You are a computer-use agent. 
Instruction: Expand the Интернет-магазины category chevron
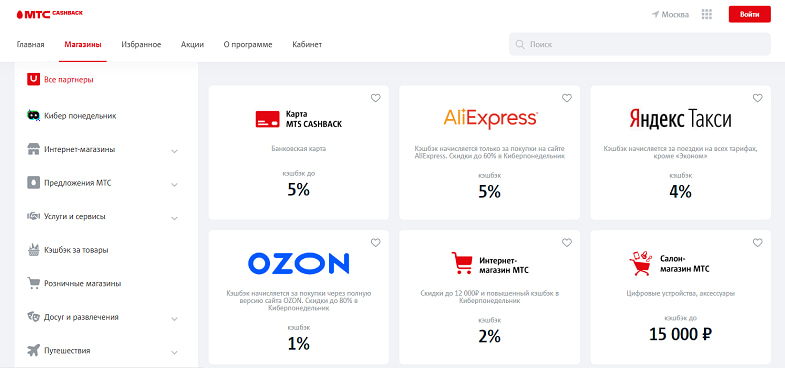[174, 150]
